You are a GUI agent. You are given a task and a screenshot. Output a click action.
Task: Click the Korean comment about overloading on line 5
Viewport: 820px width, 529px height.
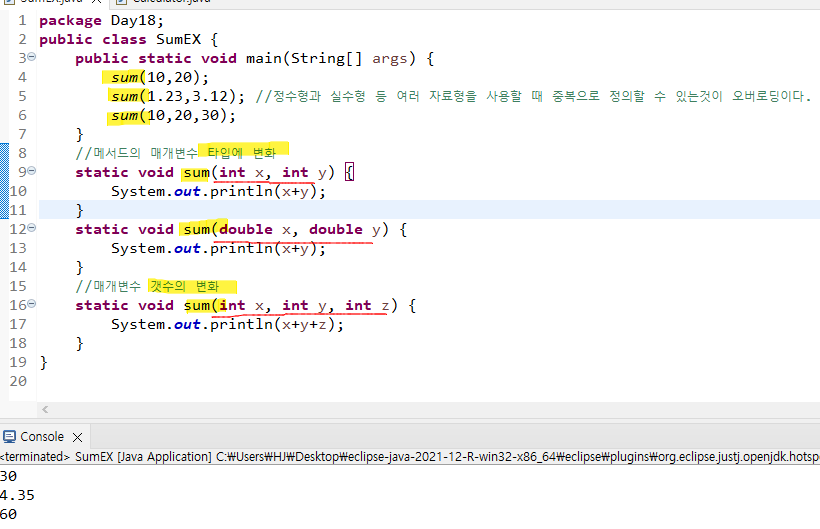point(533,97)
